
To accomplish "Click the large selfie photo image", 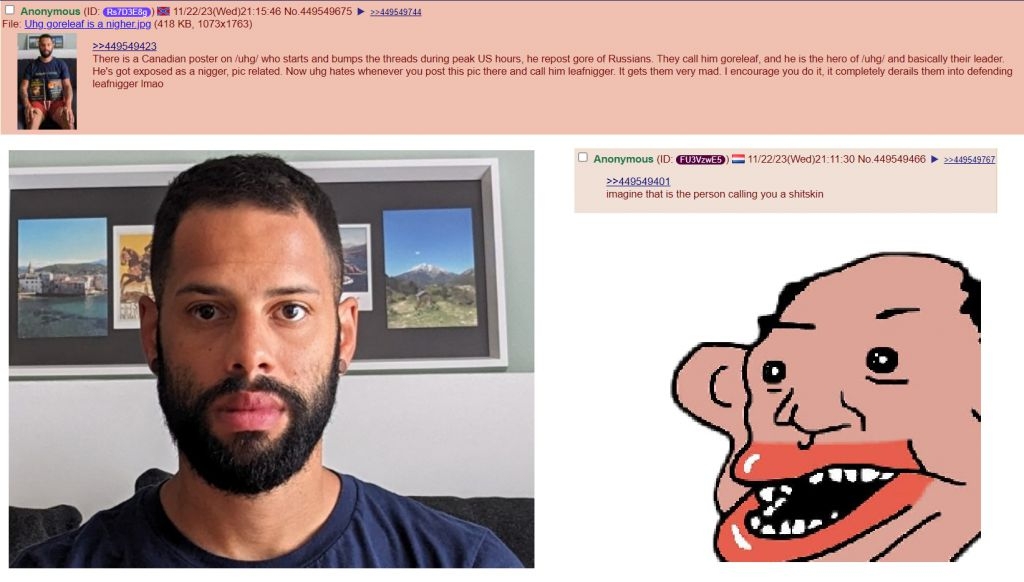I will point(271,359).
